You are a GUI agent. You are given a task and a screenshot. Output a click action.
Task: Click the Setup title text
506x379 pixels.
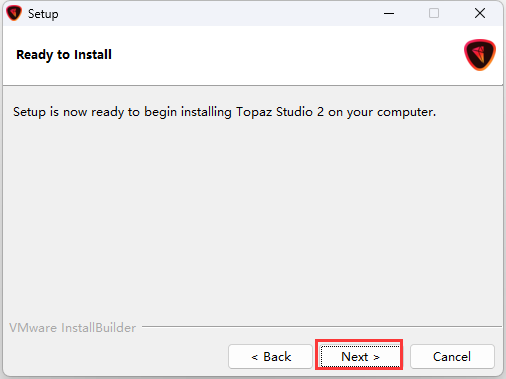tap(43, 14)
